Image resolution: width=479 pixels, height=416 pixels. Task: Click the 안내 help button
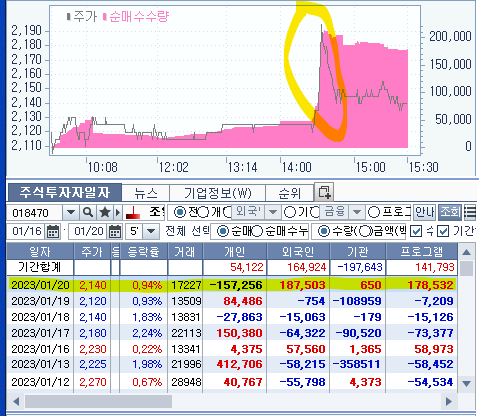(x=424, y=212)
